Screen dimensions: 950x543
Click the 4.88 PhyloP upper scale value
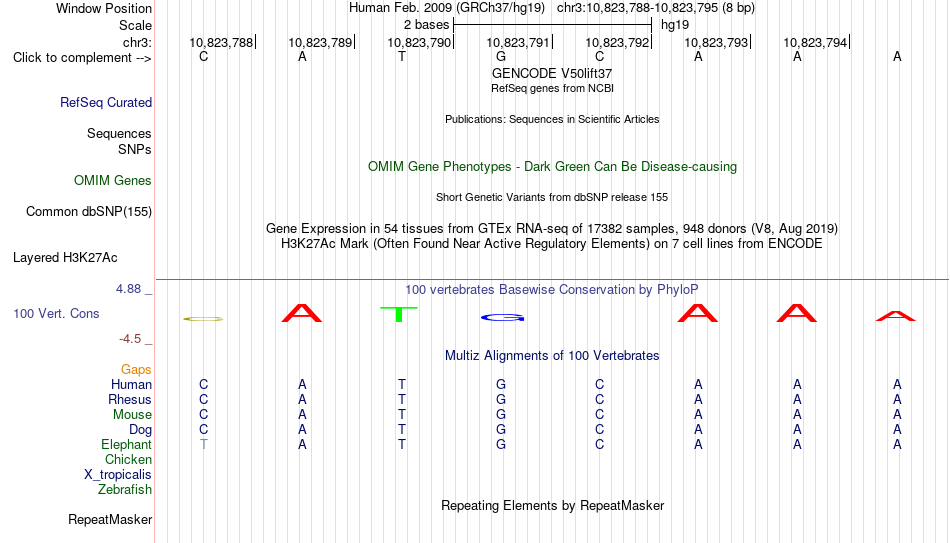128,289
